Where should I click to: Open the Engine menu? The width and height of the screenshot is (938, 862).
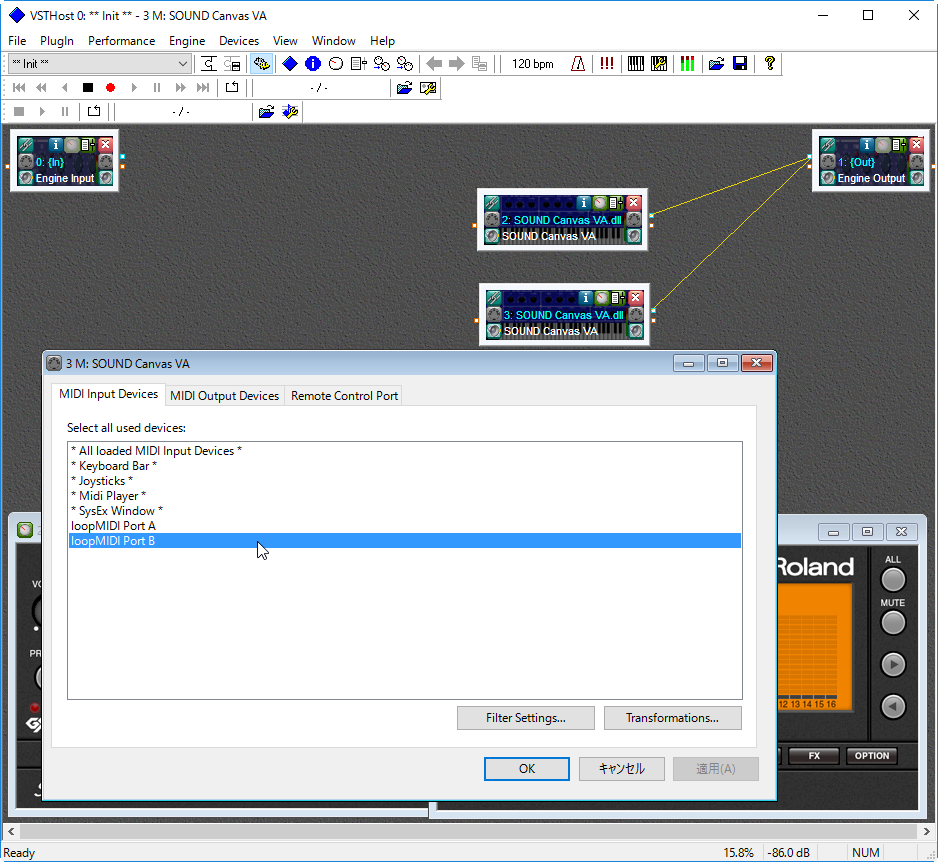[x=187, y=41]
